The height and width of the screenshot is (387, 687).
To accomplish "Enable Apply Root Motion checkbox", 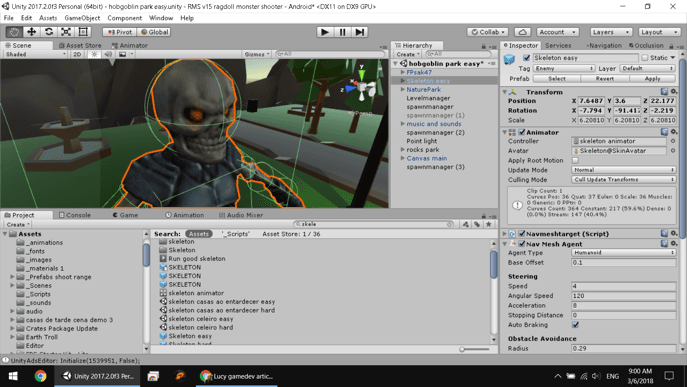I will point(575,160).
